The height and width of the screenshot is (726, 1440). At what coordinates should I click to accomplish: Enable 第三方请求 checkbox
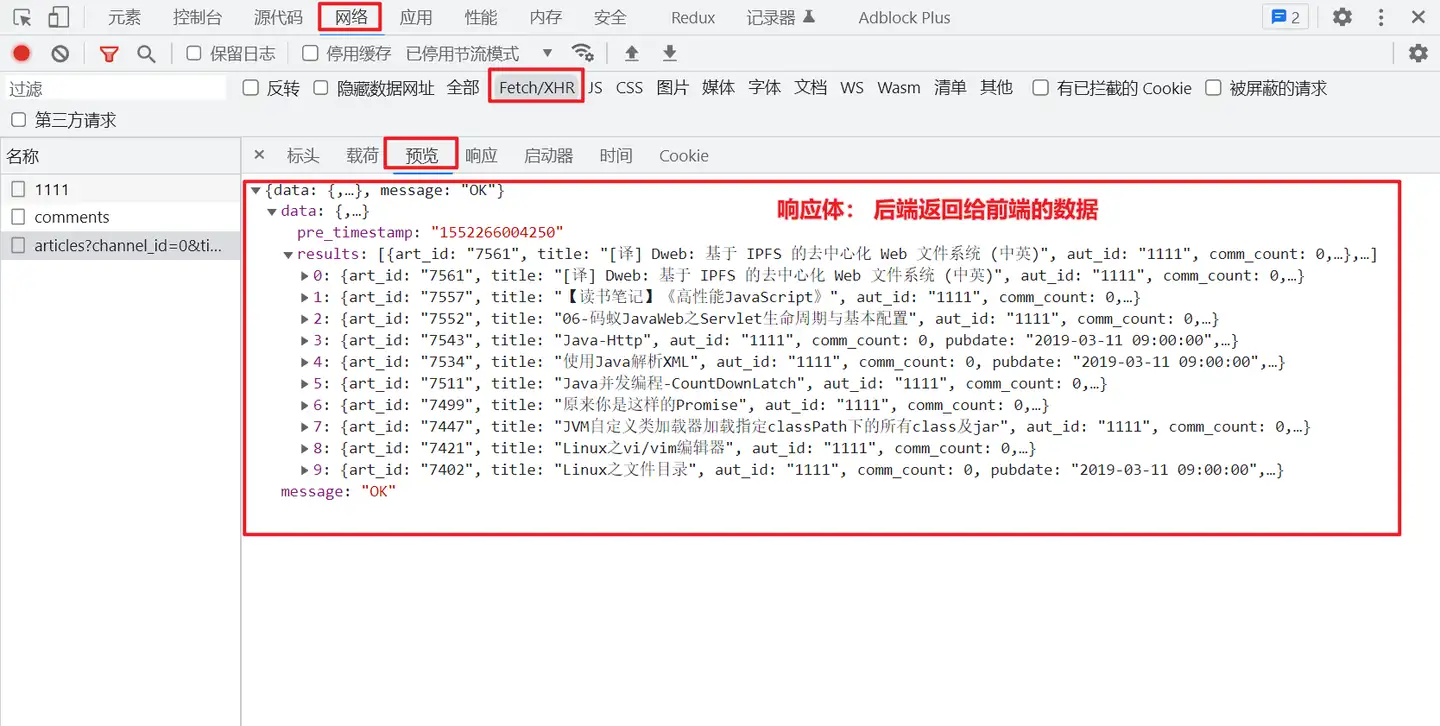[18, 120]
